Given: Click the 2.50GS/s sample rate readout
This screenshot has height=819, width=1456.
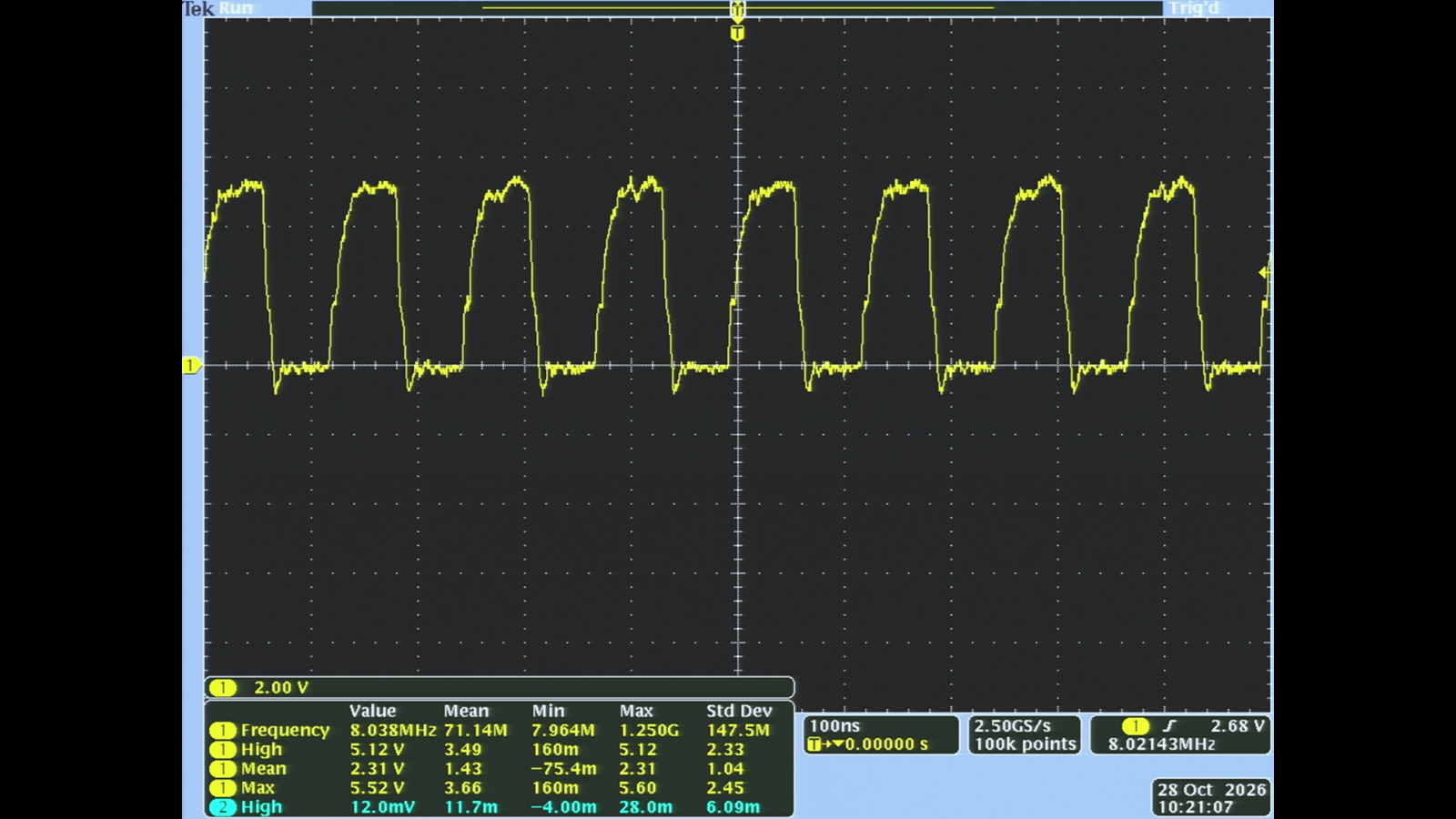Looking at the screenshot, I should pyautogui.click(x=1013, y=726).
